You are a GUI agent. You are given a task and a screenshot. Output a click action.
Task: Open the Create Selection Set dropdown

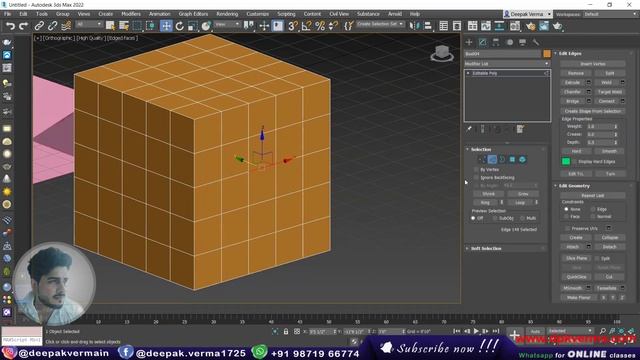380,24
